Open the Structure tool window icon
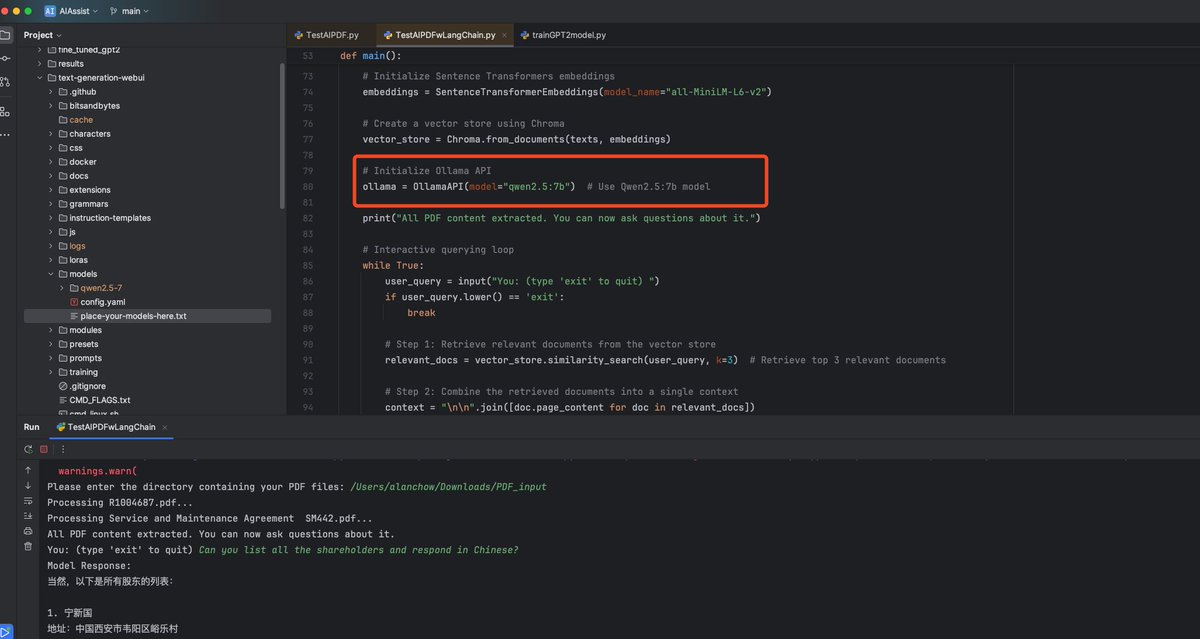Screen dimensions: 1200x639 [x=5, y=111]
